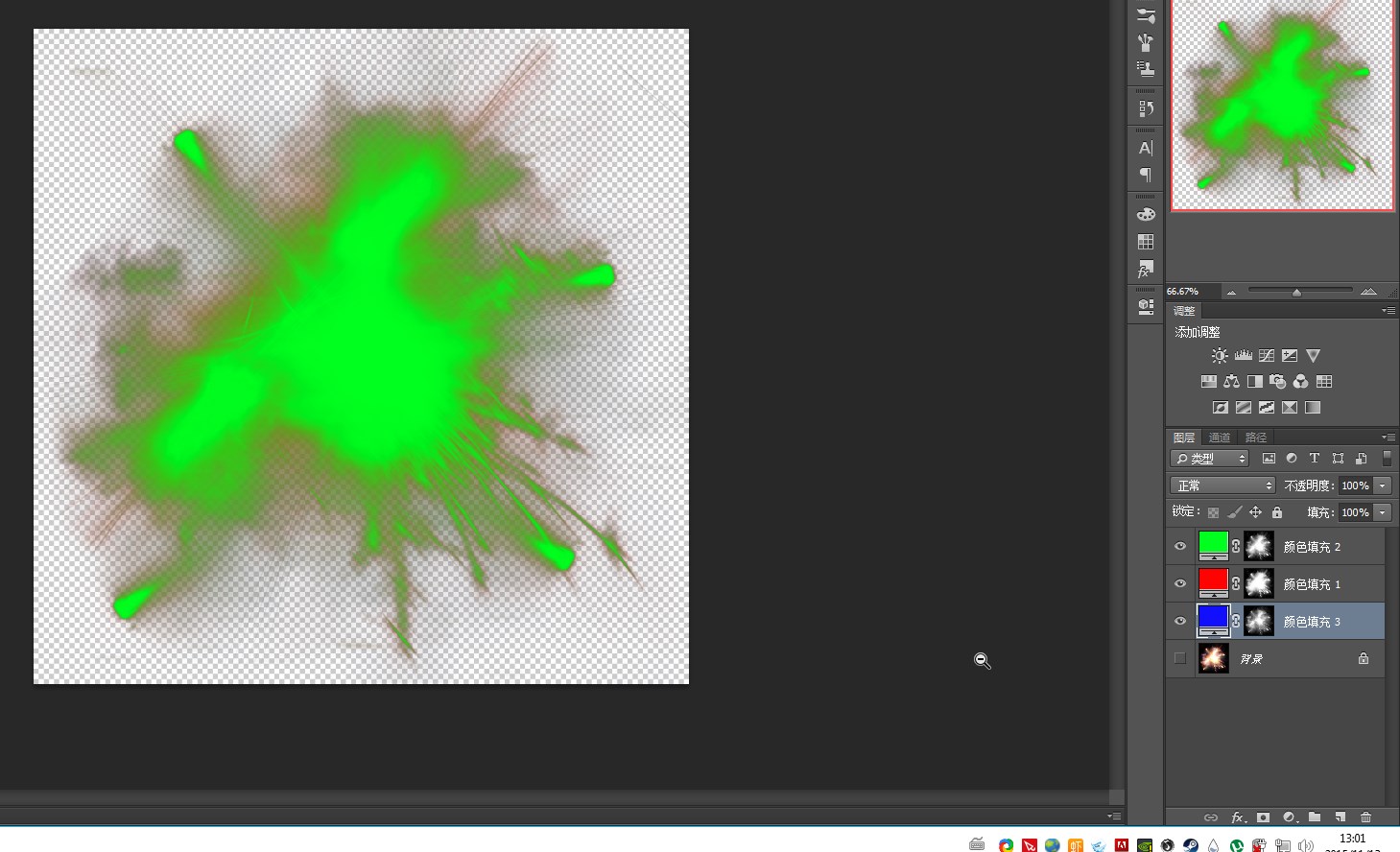1400x852 pixels.
Task: Add a Brightness/Contrast adjustment
Action: 1220,356
